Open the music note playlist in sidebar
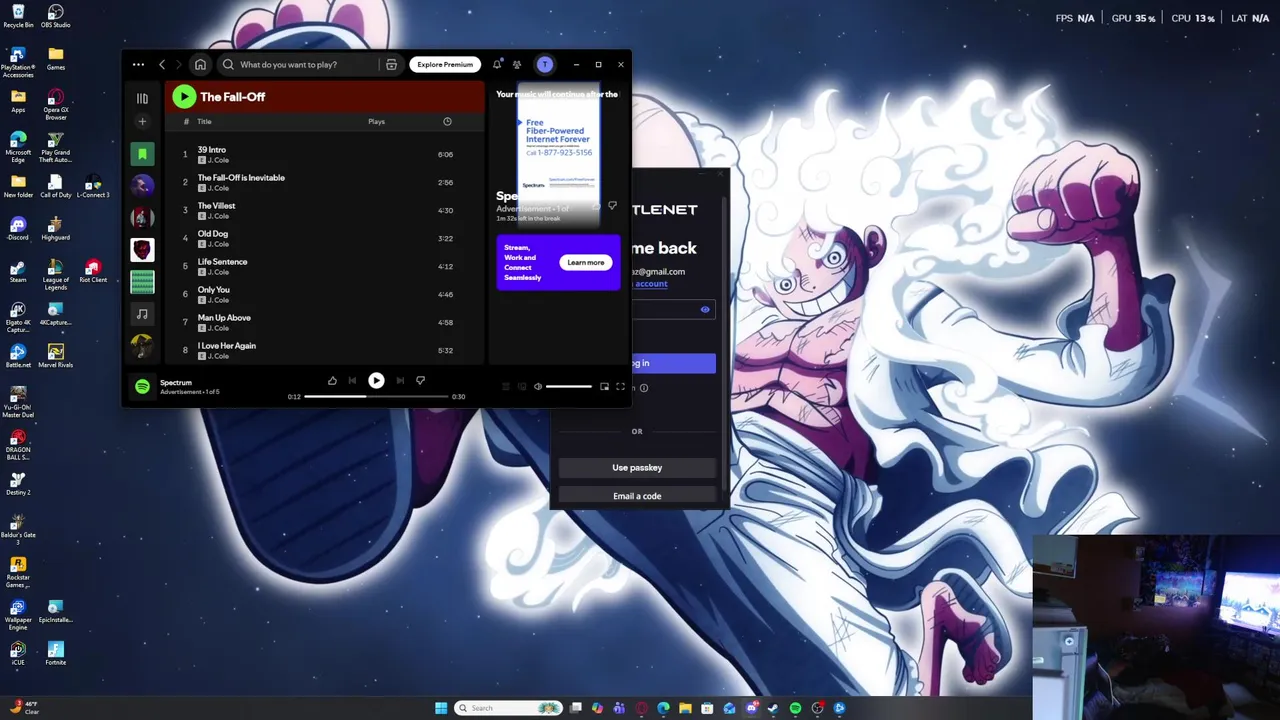 point(142,314)
